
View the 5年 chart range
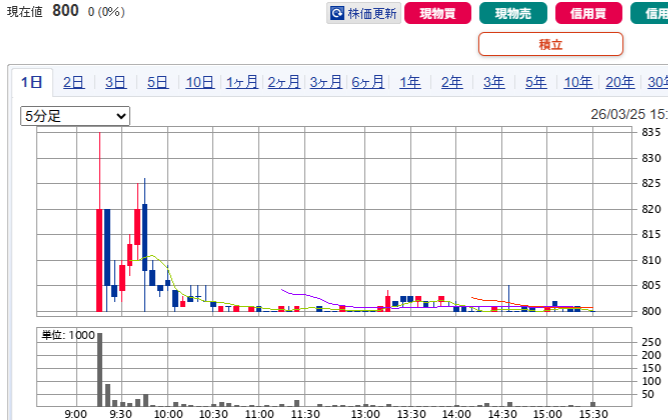point(536,83)
